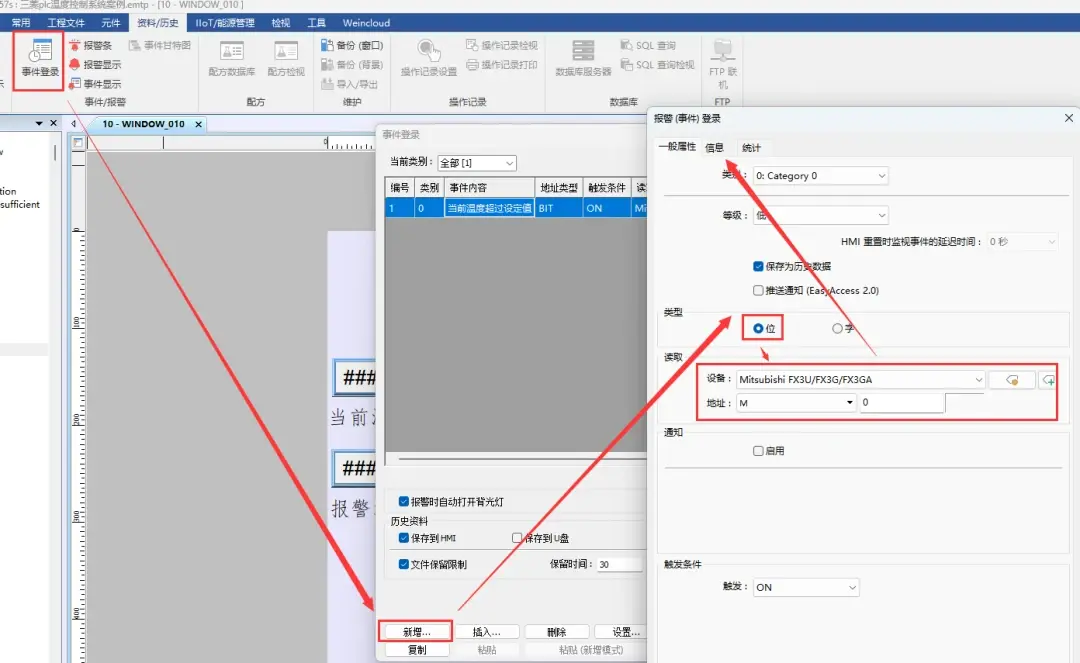The height and width of the screenshot is (663, 1080).
Task: Click the add-tag icon with green plus
Action: [x=1048, y=380]
